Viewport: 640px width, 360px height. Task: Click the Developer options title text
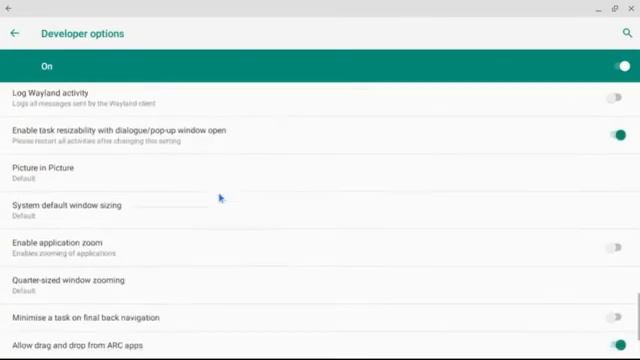click(x=82, y=33)
